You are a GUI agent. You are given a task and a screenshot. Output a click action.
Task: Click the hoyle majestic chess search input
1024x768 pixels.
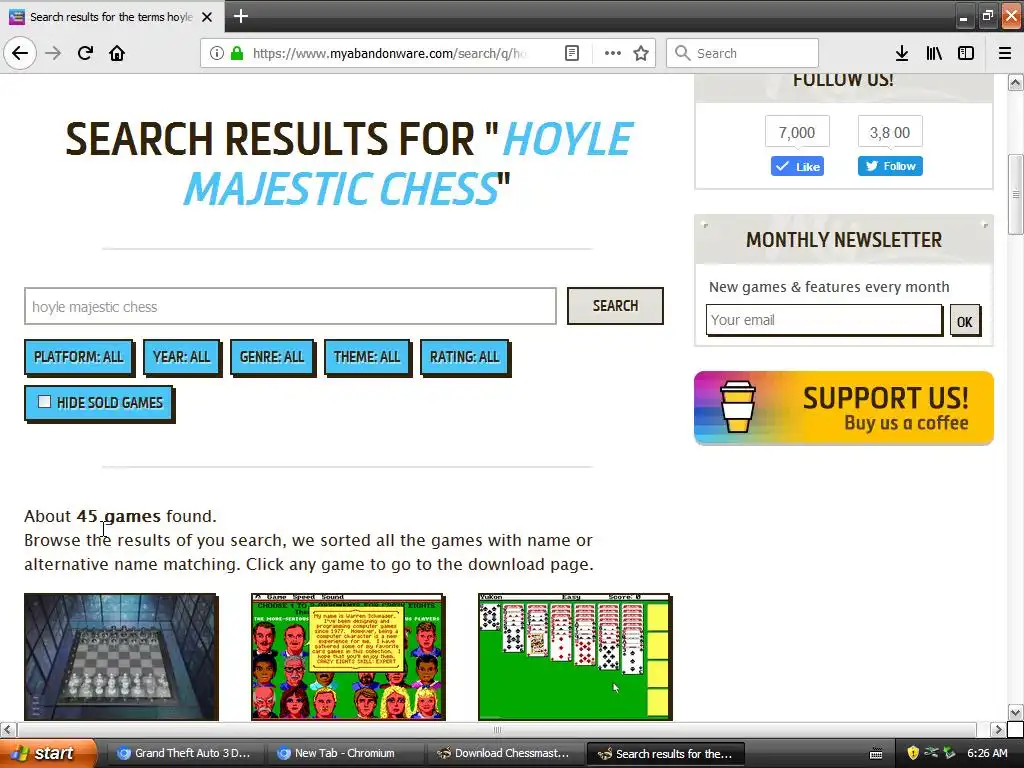[x=290, y=306]
